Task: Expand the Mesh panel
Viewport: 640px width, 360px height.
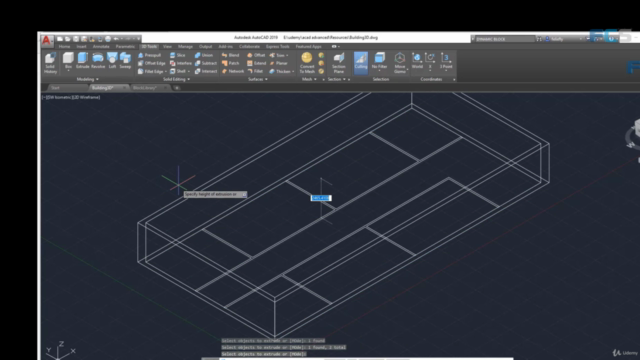Action: click(x=309, y=79)
